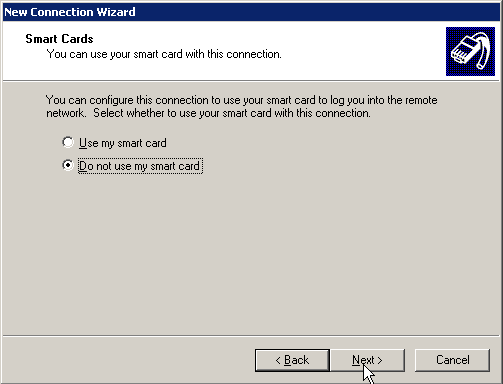
Task: Click the network cable connector wizard icon
Action: coord(470,51)
